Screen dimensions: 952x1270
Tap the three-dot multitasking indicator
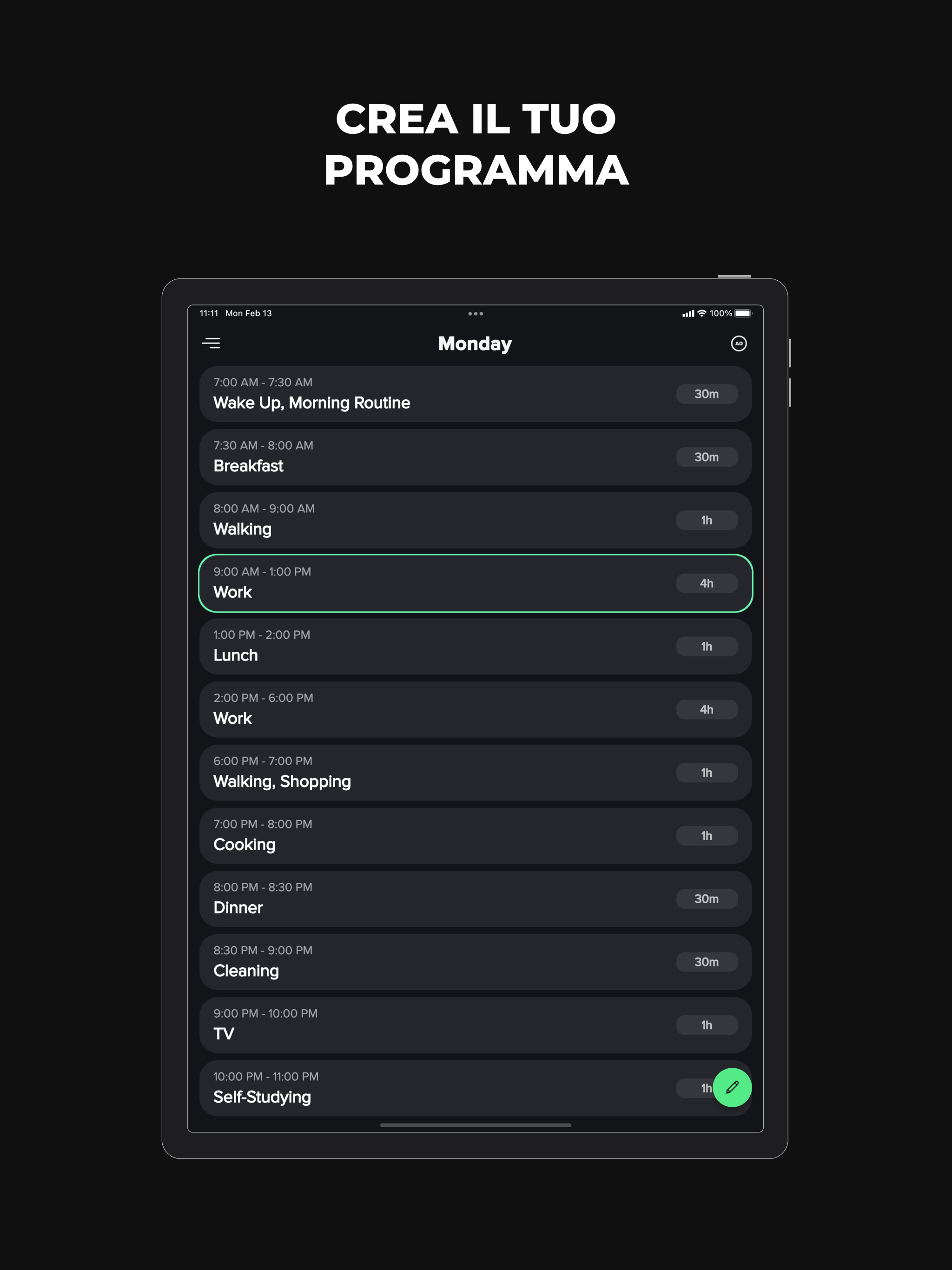coord(476,313)
